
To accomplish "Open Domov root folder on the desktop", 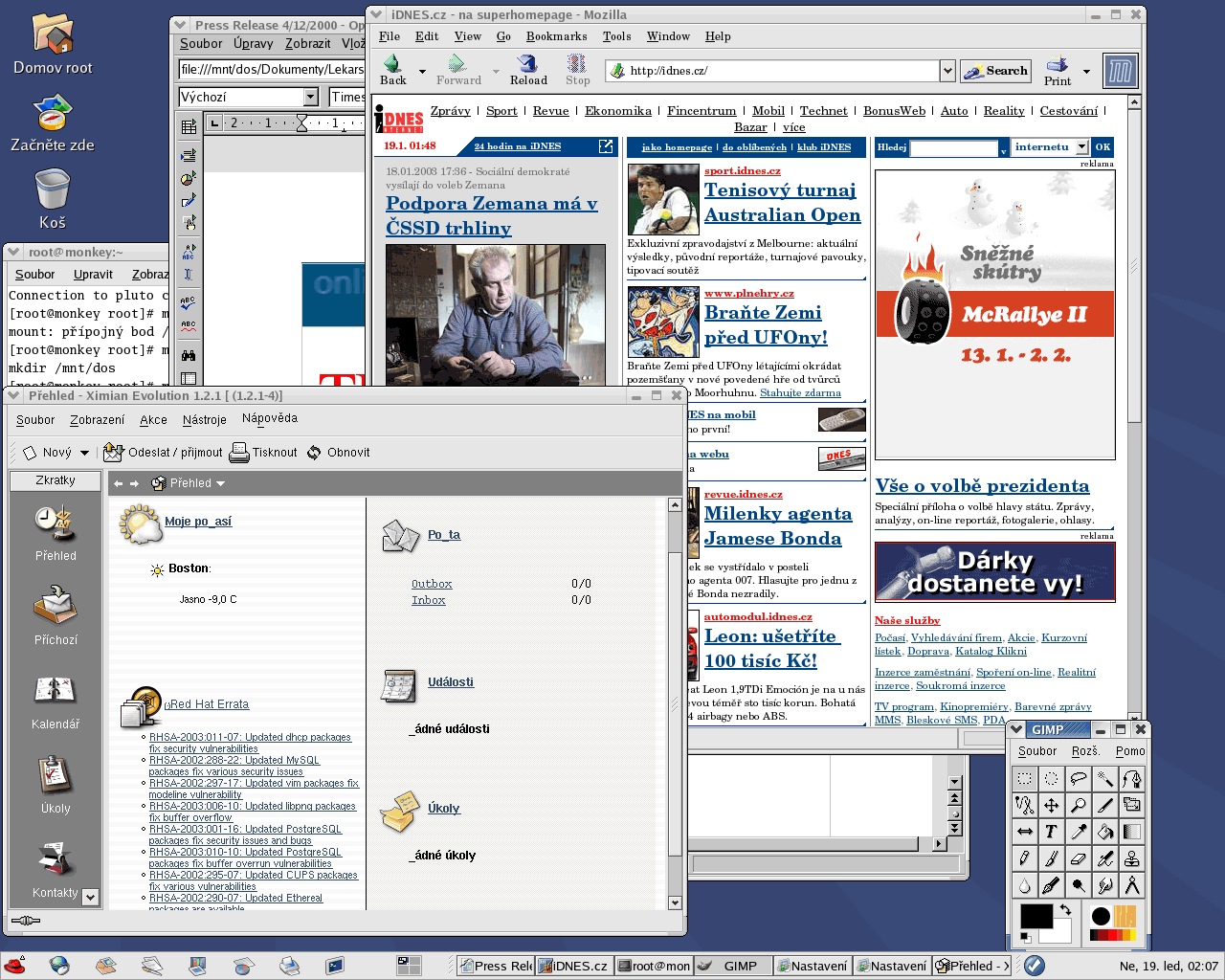I will [53, 43].
